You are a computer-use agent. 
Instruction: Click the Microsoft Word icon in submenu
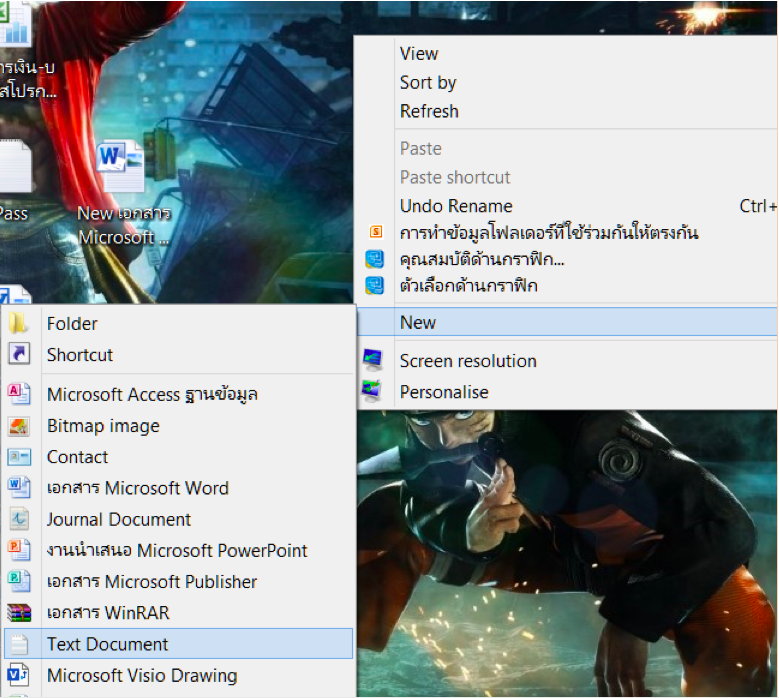click(x=19, y=487)
